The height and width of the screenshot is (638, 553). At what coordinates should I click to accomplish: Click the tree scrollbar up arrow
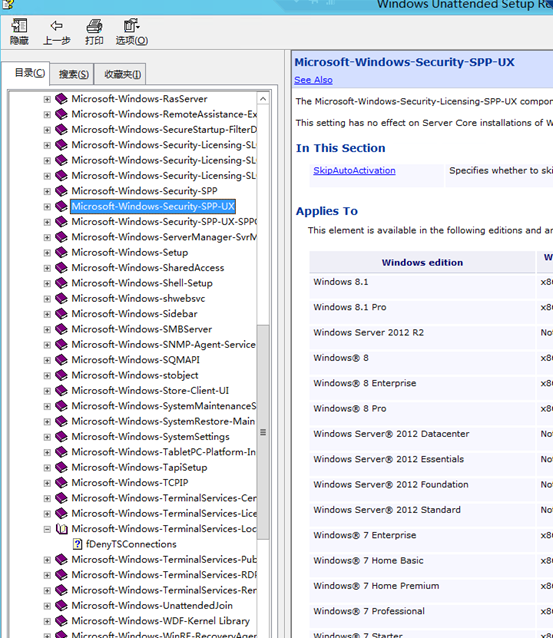tap(263, 99)
